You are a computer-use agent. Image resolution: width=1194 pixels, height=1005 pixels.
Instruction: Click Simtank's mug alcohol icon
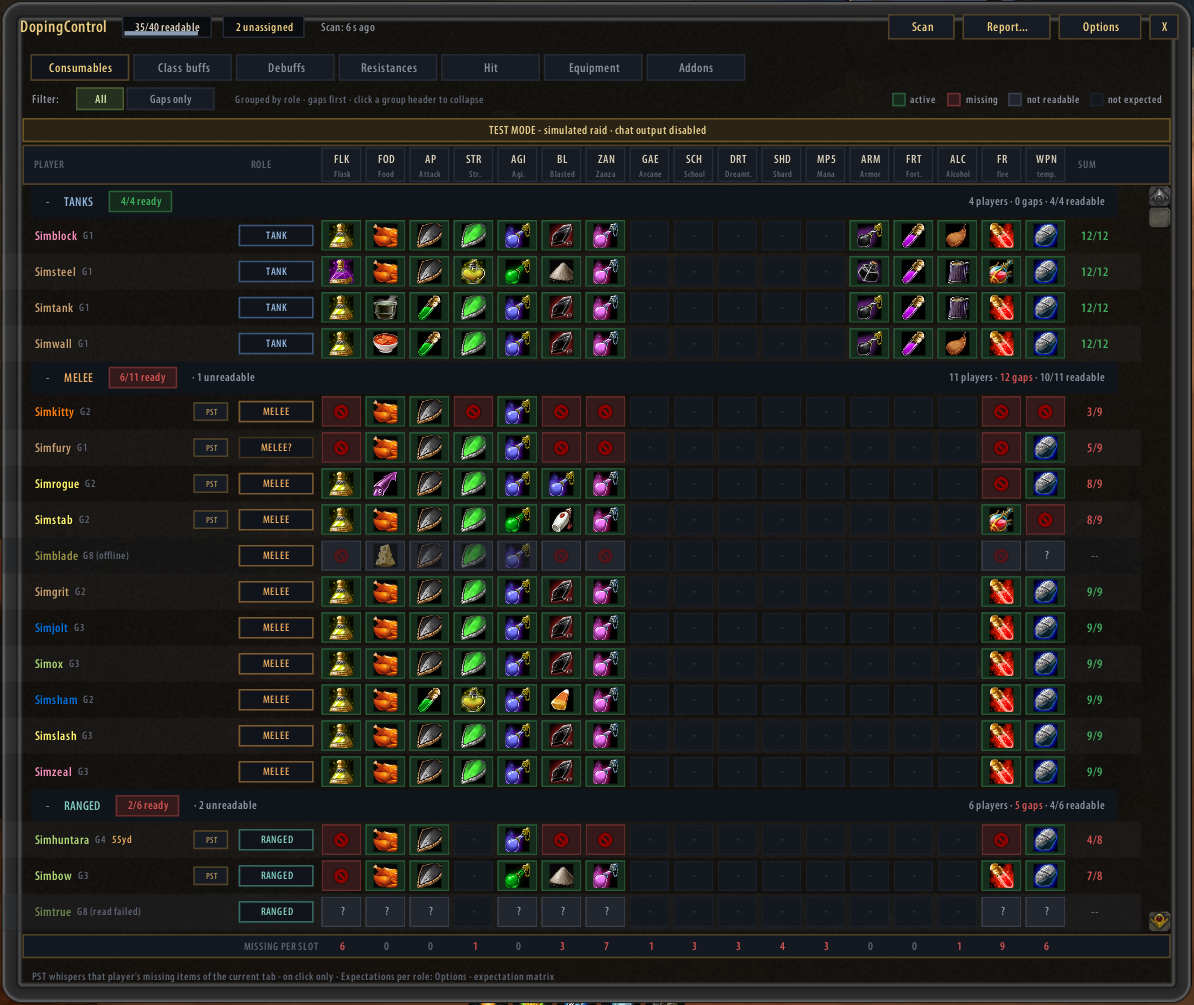tap(957, 308)
